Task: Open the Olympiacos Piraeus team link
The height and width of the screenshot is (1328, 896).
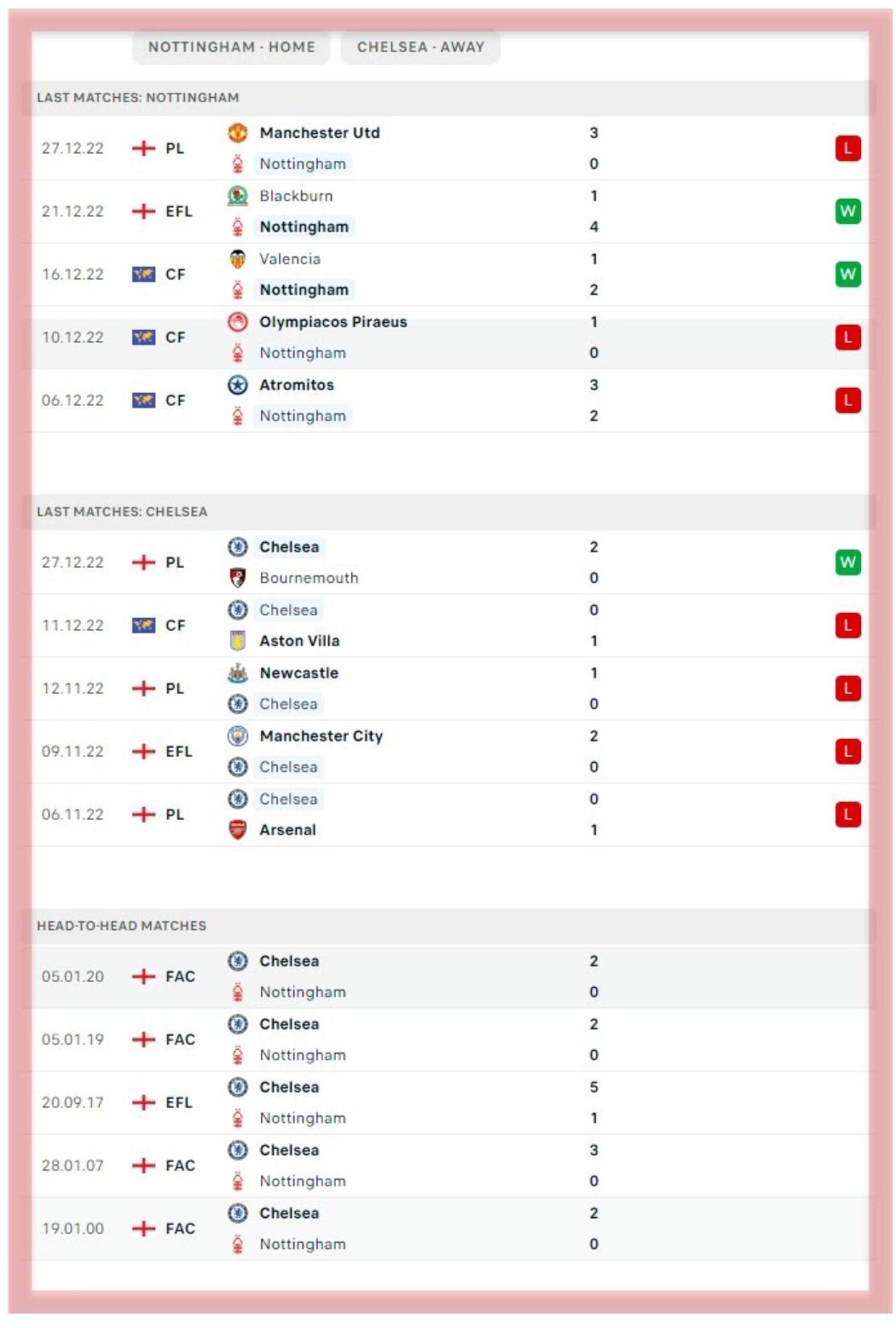Action: (x=333, y=322)
